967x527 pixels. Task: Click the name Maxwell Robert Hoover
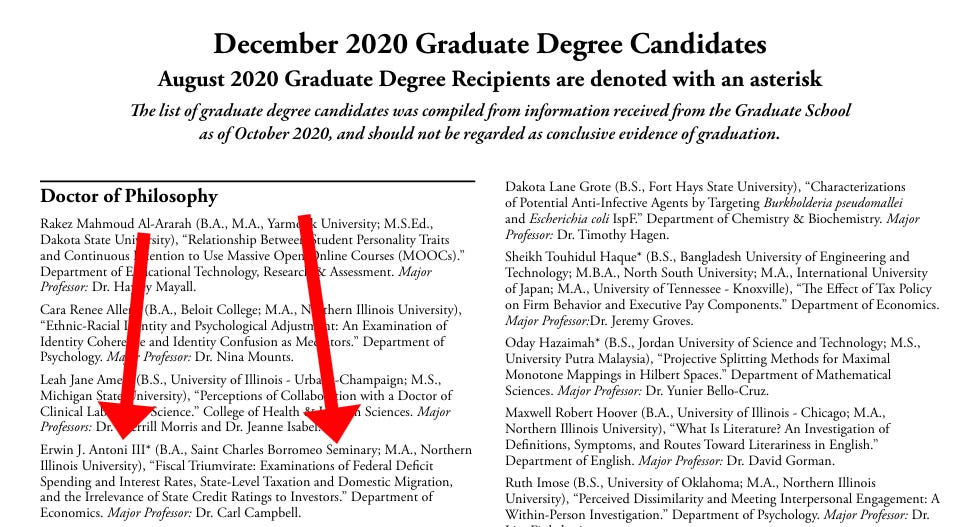[571, 413]
